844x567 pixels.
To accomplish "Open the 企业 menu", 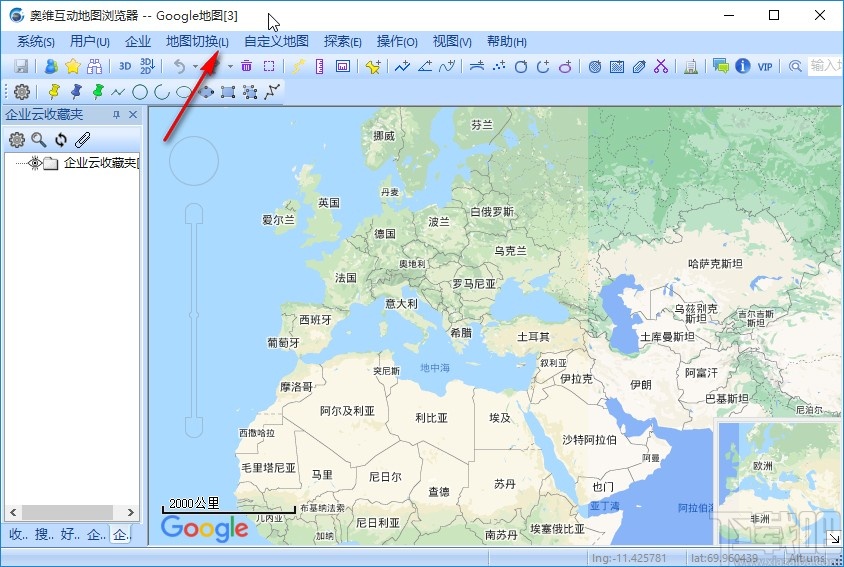I will coord(138,41).
